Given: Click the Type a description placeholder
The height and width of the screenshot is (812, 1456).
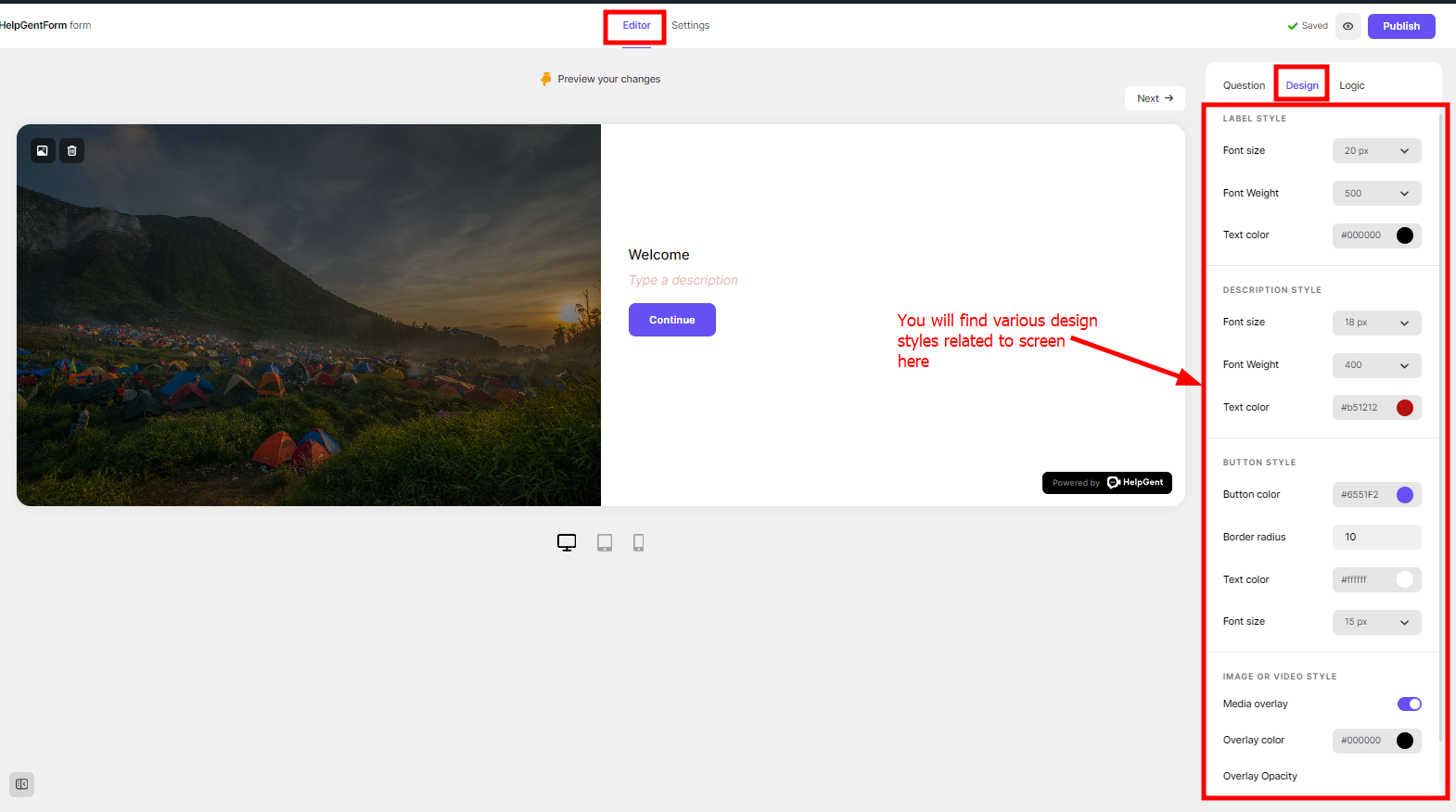Looking at the screenshot, I should tap(683, 280).
